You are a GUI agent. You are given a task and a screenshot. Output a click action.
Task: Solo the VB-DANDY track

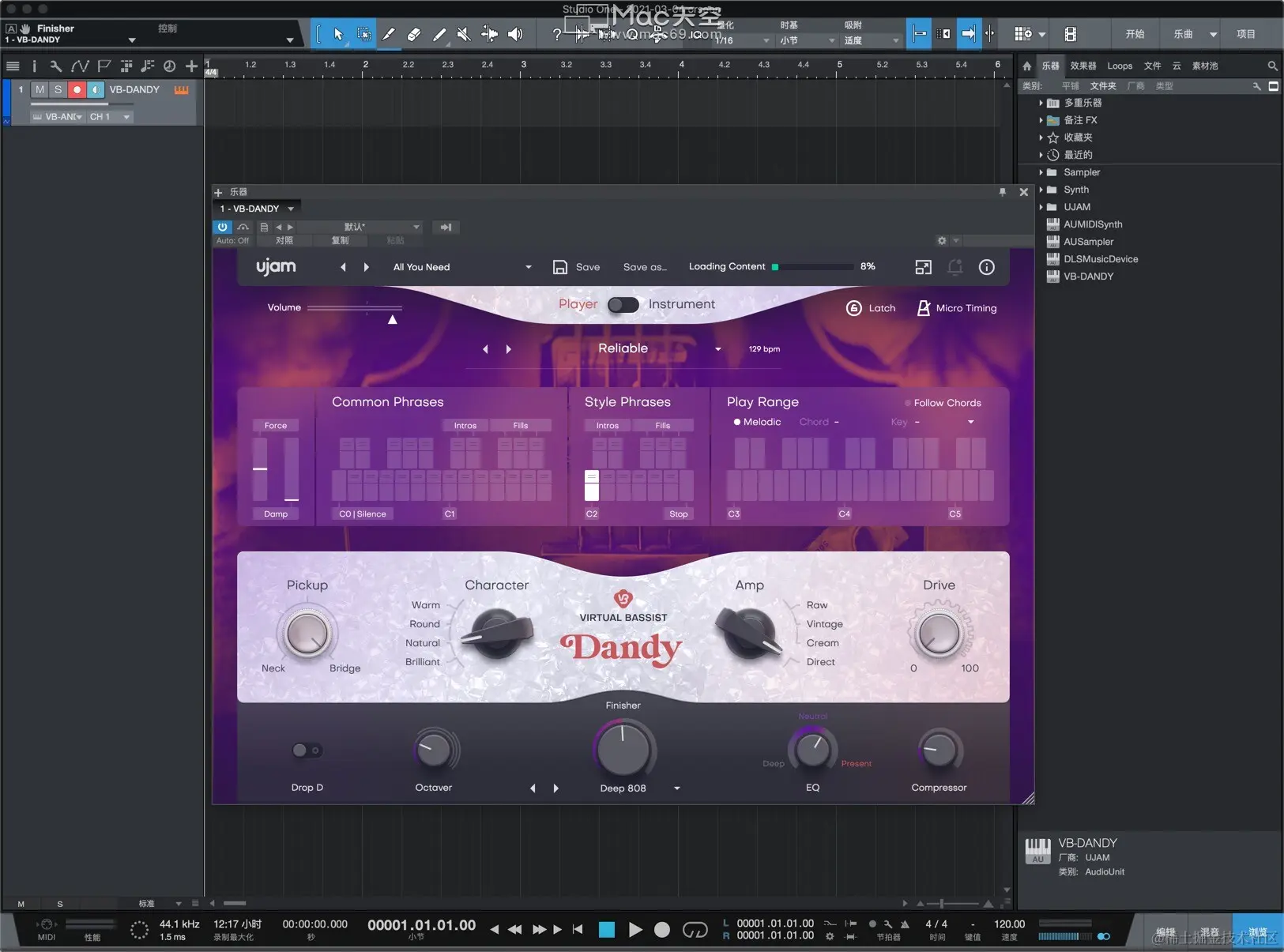(x=58, y=90)
